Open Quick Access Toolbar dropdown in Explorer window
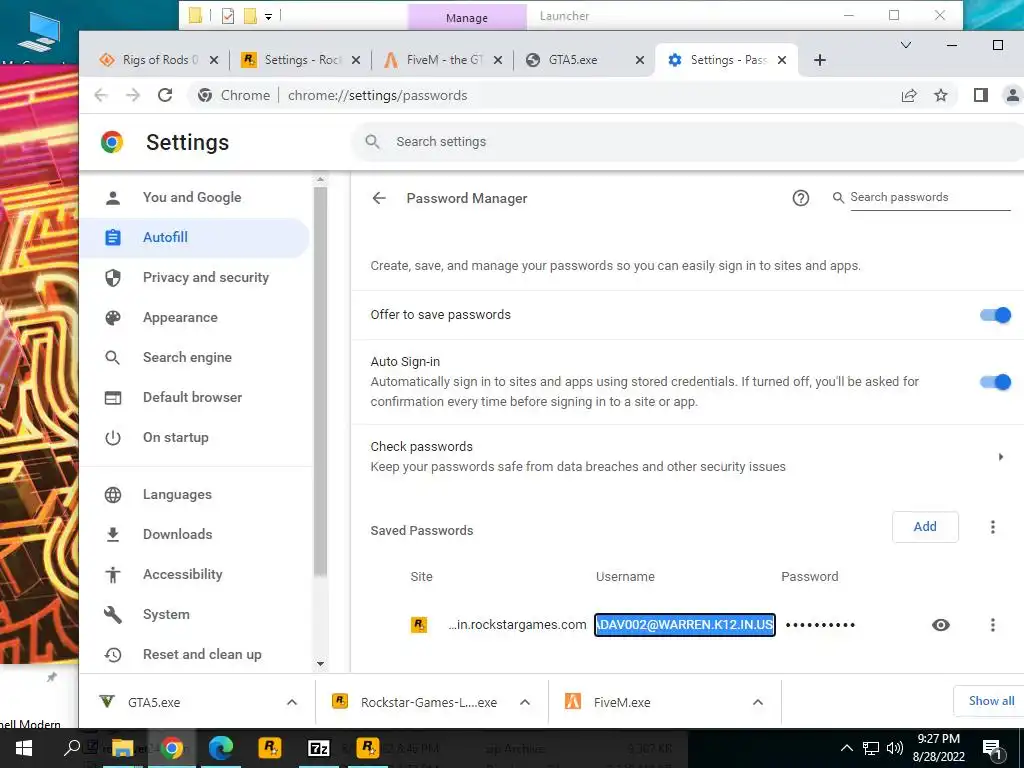This screenshot has width=1024, height=768. click(x=268, y=16)
